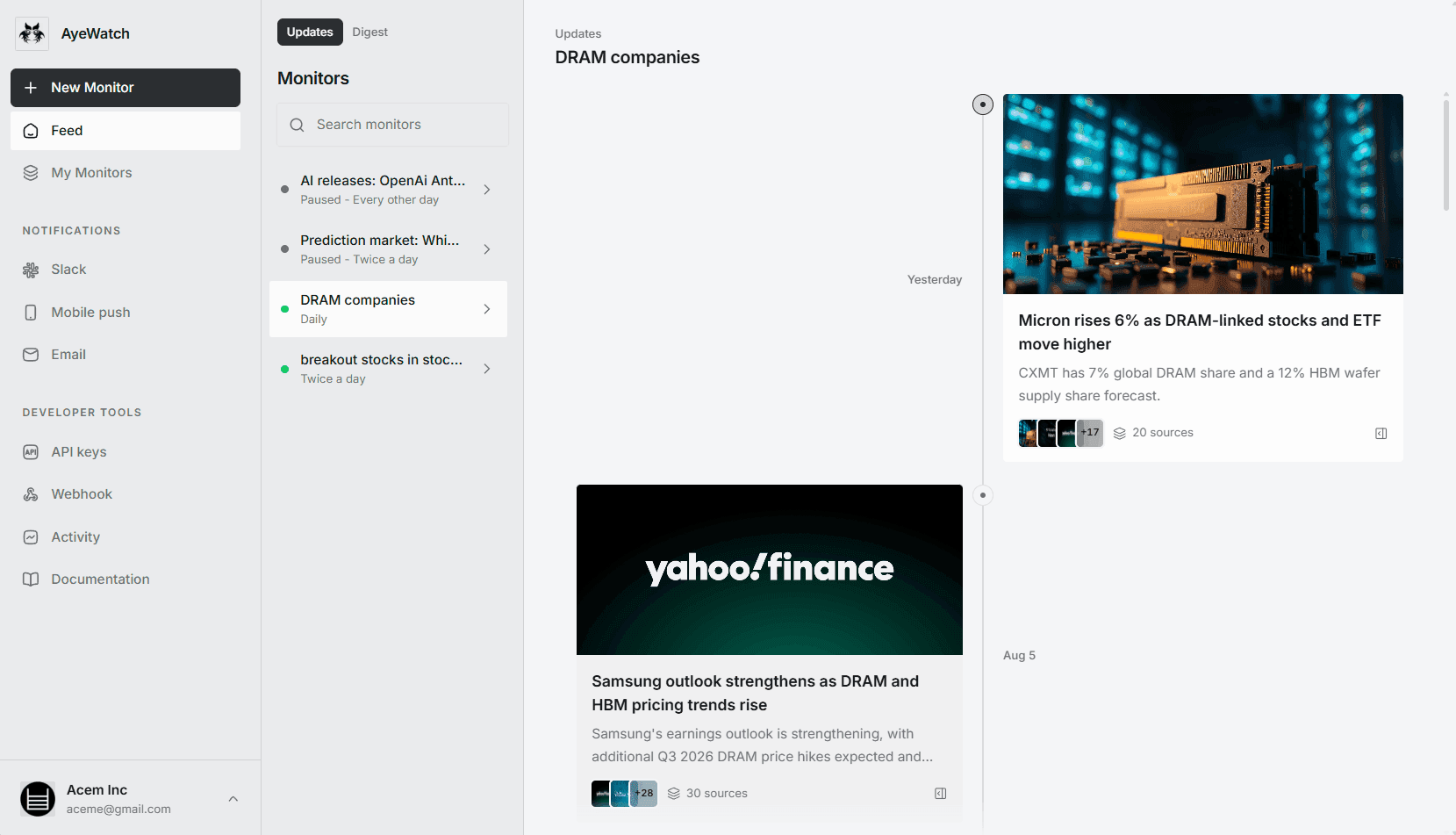Click the +28 source thumbnails badge

(644, 794)
